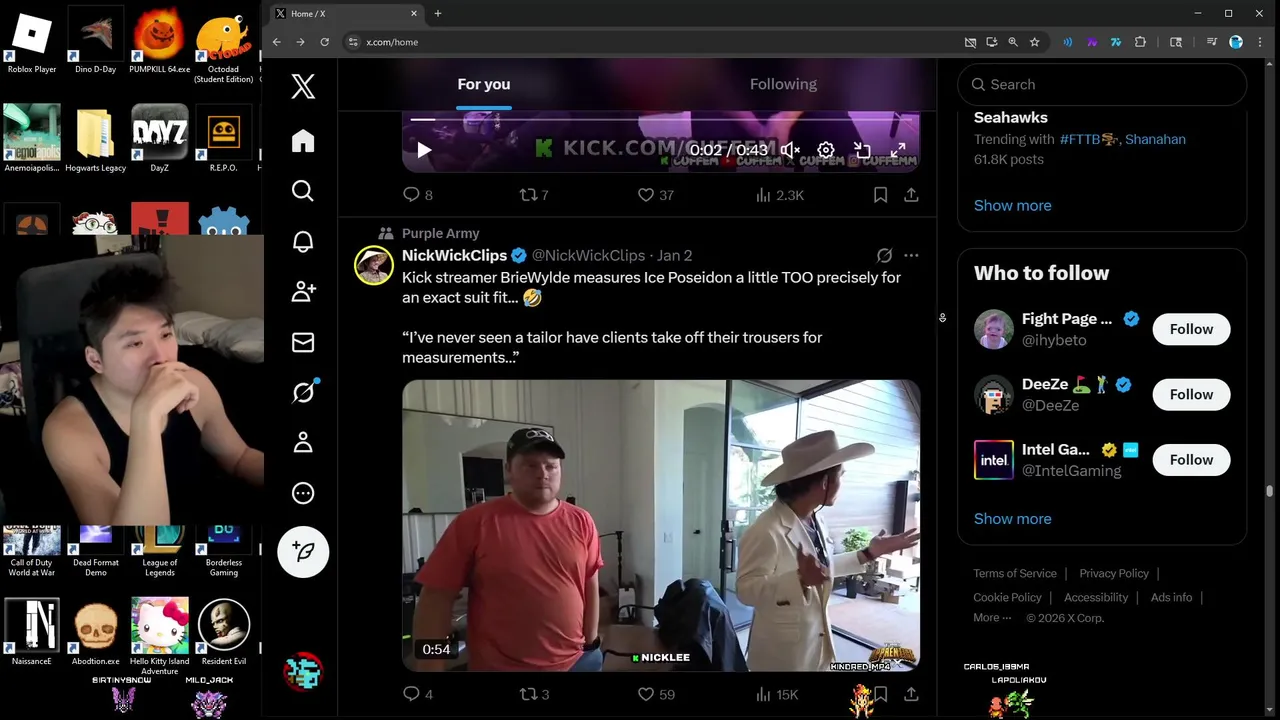Play the Kick Cuffem video

pyautogui.click(x=424, y=151)
